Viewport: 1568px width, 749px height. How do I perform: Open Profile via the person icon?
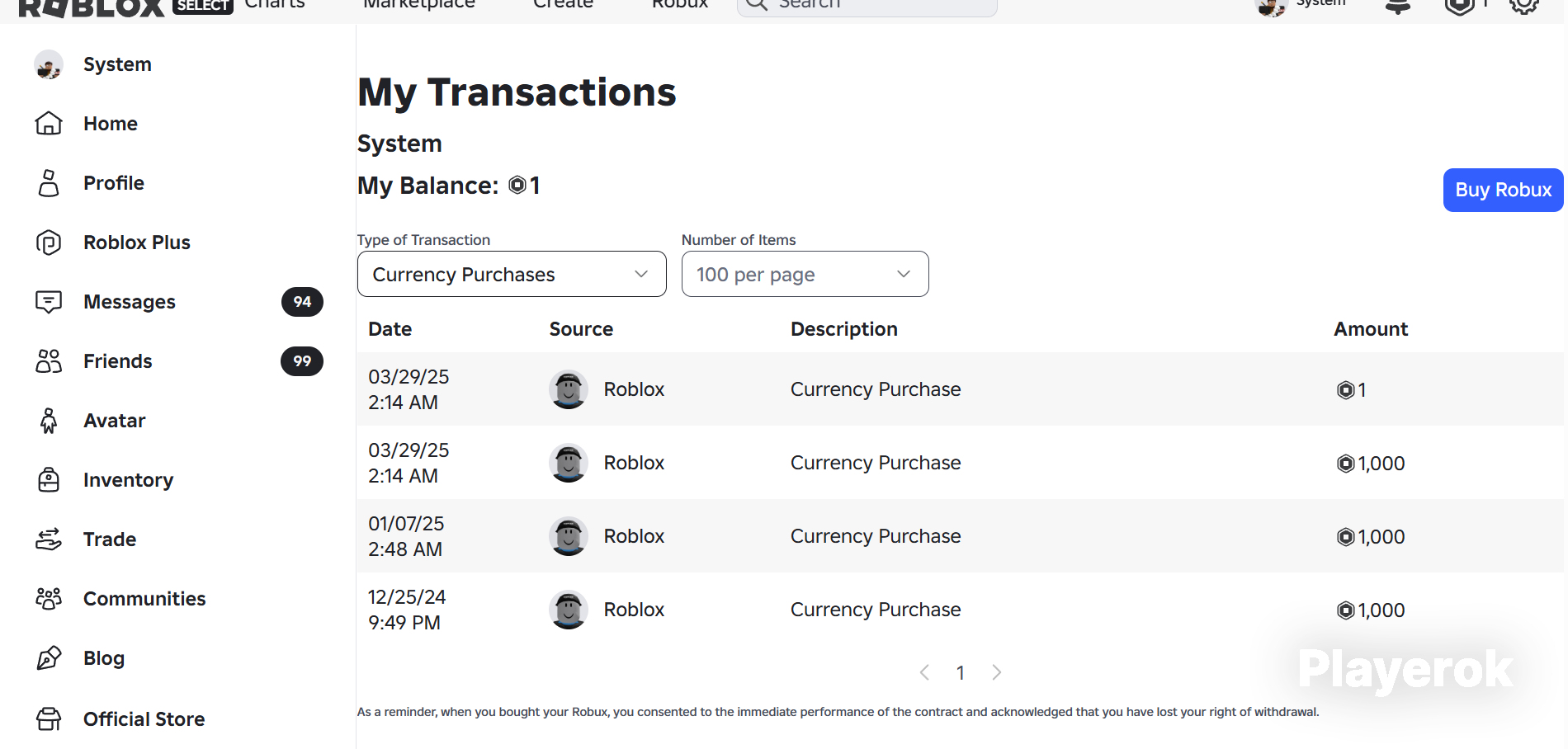49,183
